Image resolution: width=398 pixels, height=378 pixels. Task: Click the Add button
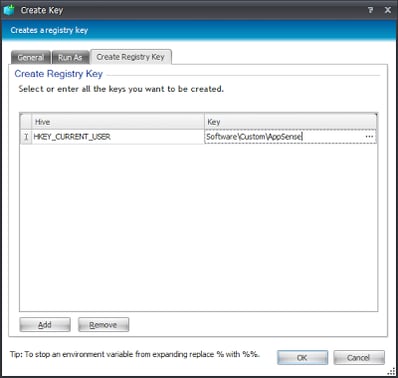45,325
